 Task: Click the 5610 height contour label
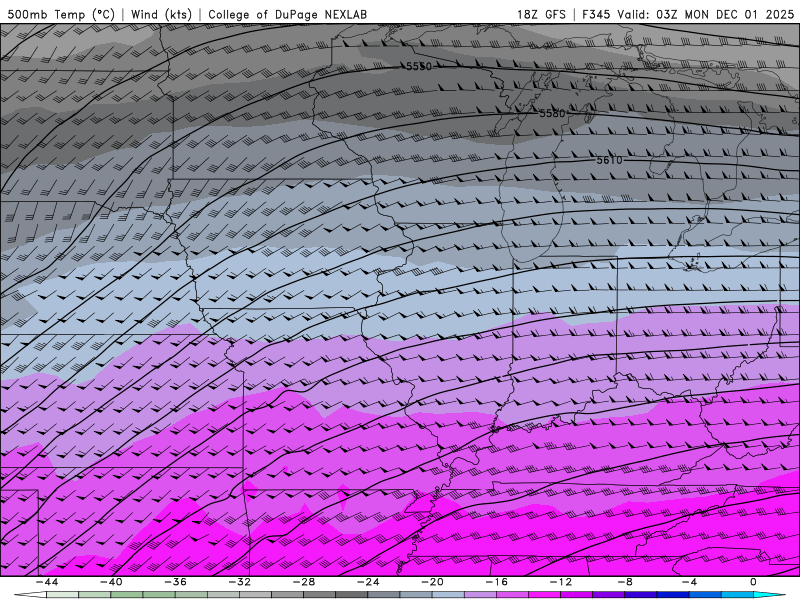tap(610, 160)
